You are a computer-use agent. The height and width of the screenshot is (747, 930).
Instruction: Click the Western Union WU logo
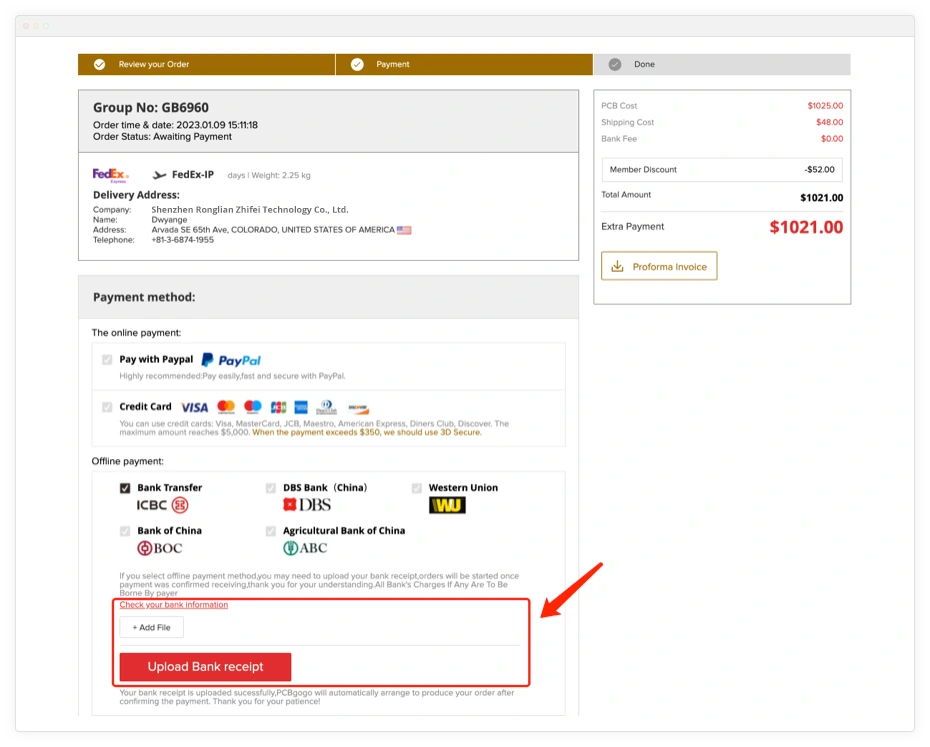pos(447,505)
